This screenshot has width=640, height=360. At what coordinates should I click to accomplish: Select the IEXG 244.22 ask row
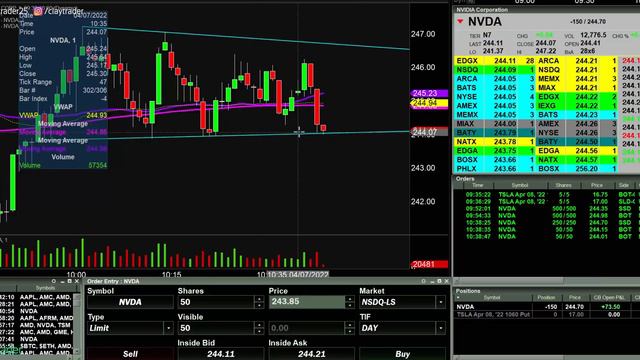click(577, 106)
